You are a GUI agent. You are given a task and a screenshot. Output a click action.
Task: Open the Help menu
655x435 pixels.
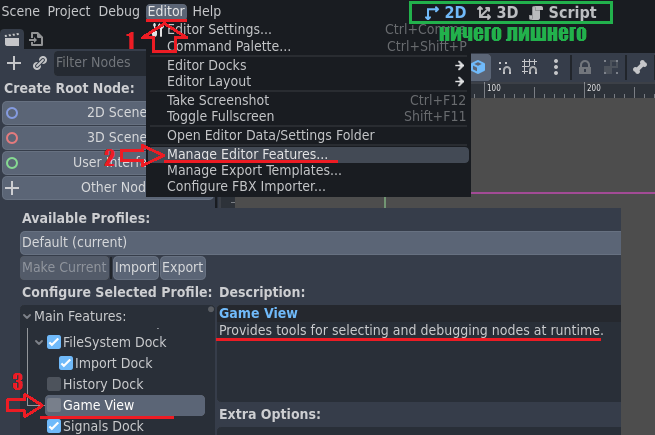(207, 11)
